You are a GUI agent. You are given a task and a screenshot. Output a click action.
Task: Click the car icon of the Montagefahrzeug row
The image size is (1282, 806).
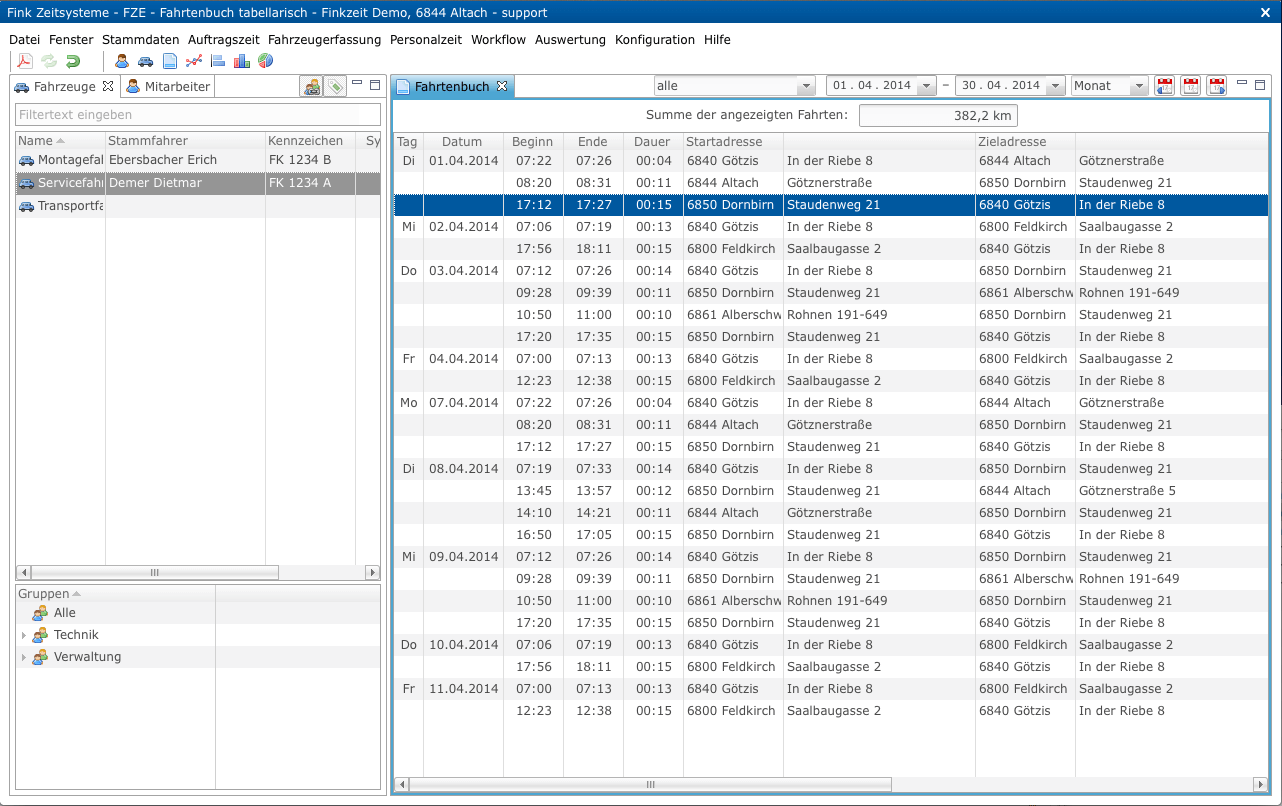click(x=27, y=160)
